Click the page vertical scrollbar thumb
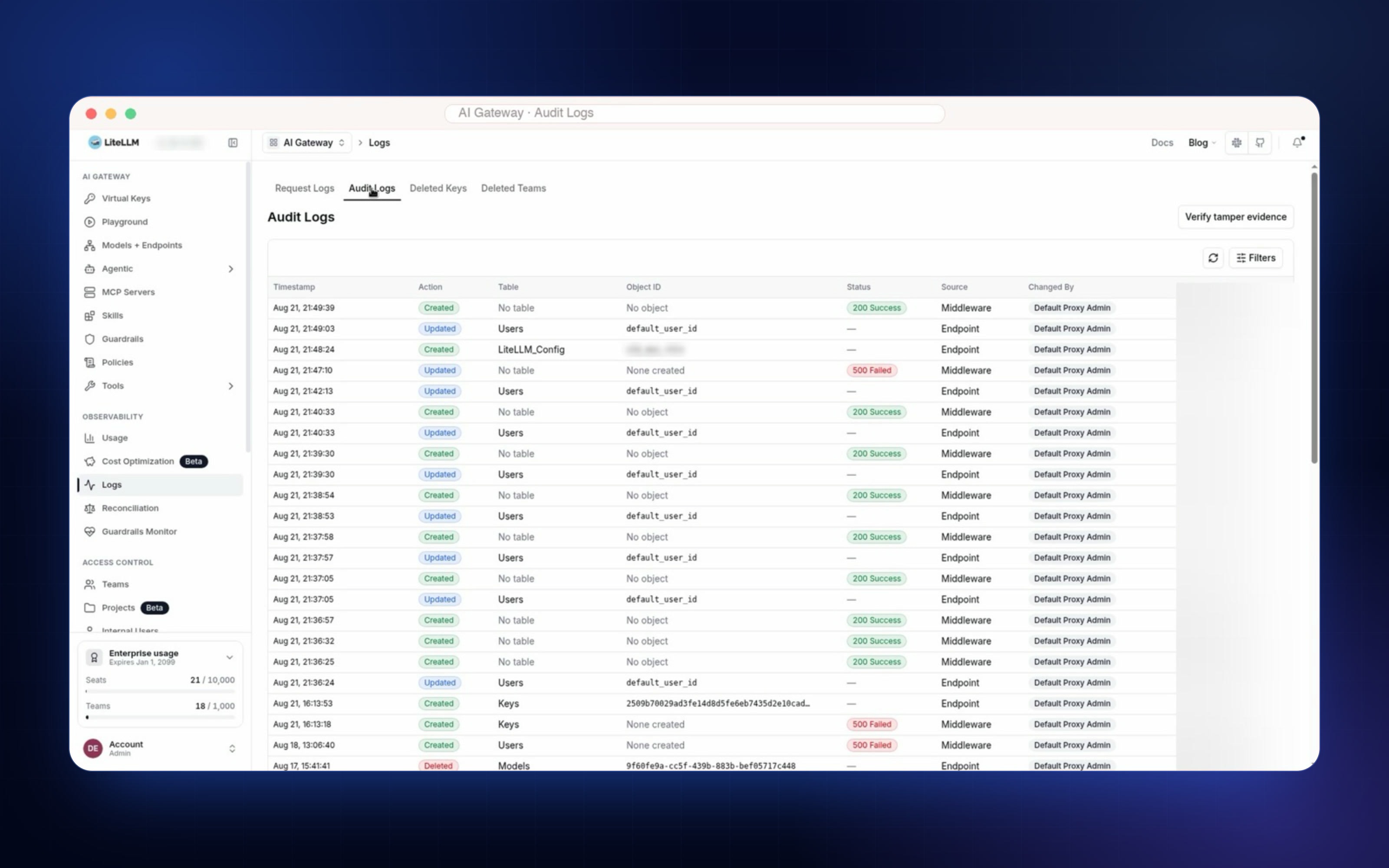1389x868 pixels. point(1314,317)
